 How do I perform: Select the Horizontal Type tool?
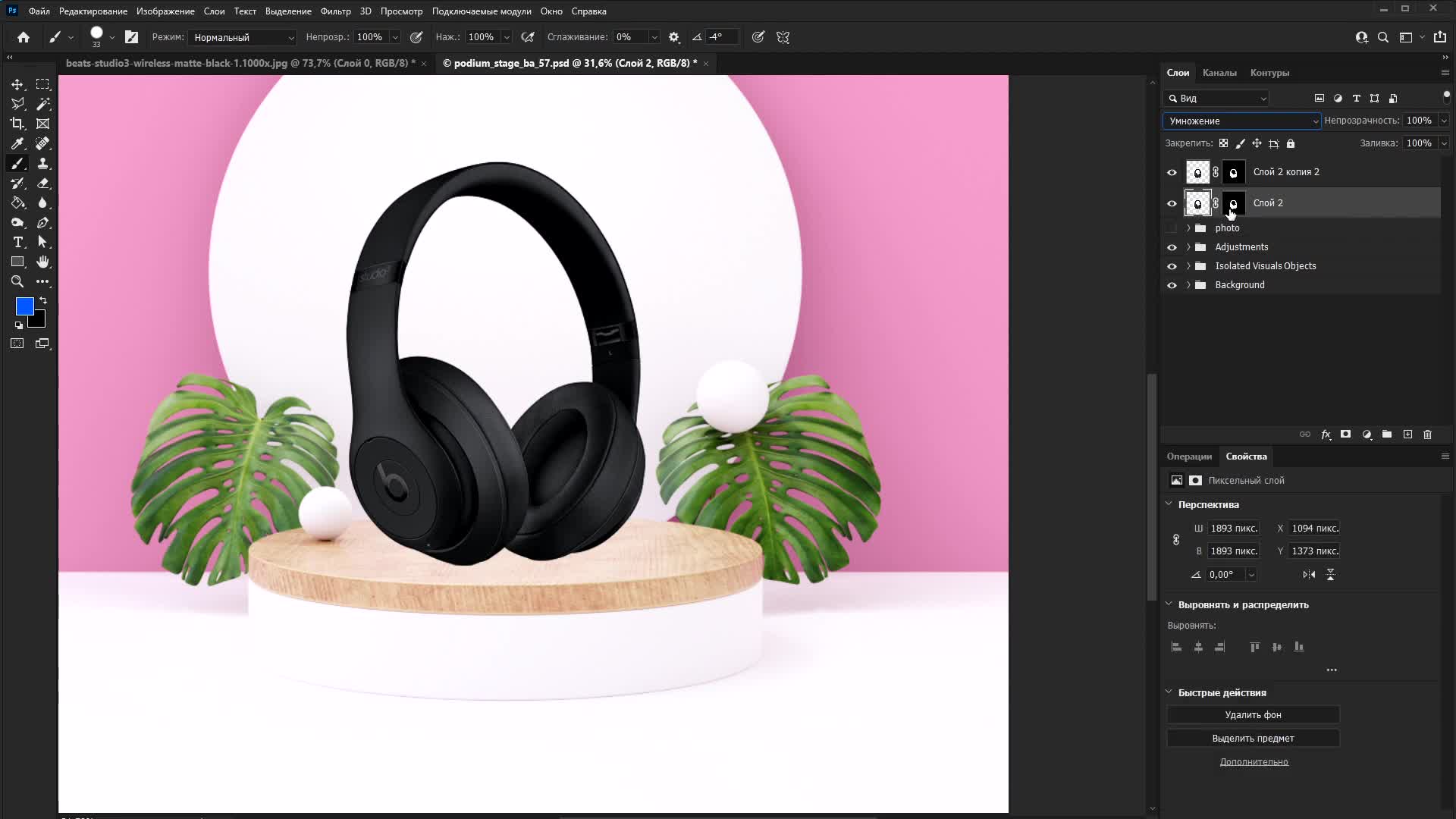point(17,242)
